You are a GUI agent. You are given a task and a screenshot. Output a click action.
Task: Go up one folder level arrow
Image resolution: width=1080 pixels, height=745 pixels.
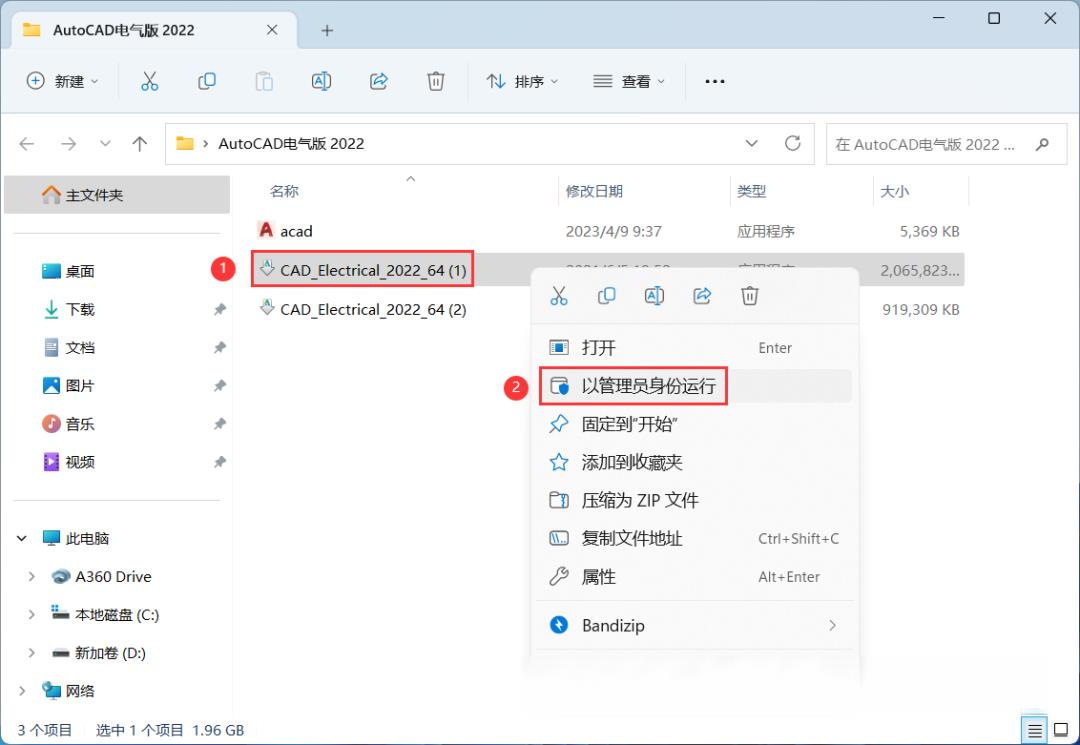point(140,144)
